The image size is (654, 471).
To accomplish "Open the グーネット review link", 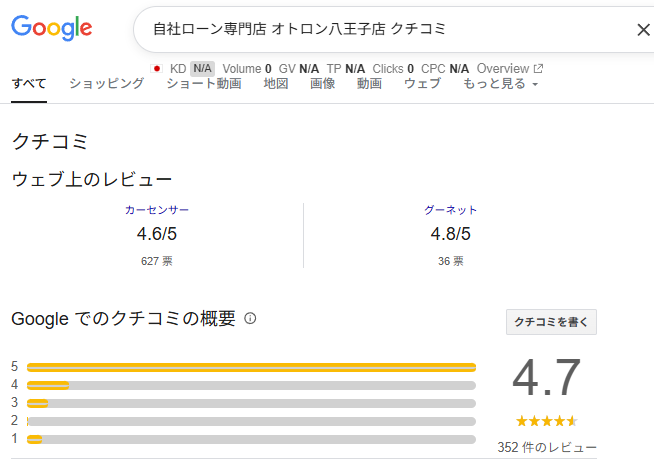I will pos(450,210).
